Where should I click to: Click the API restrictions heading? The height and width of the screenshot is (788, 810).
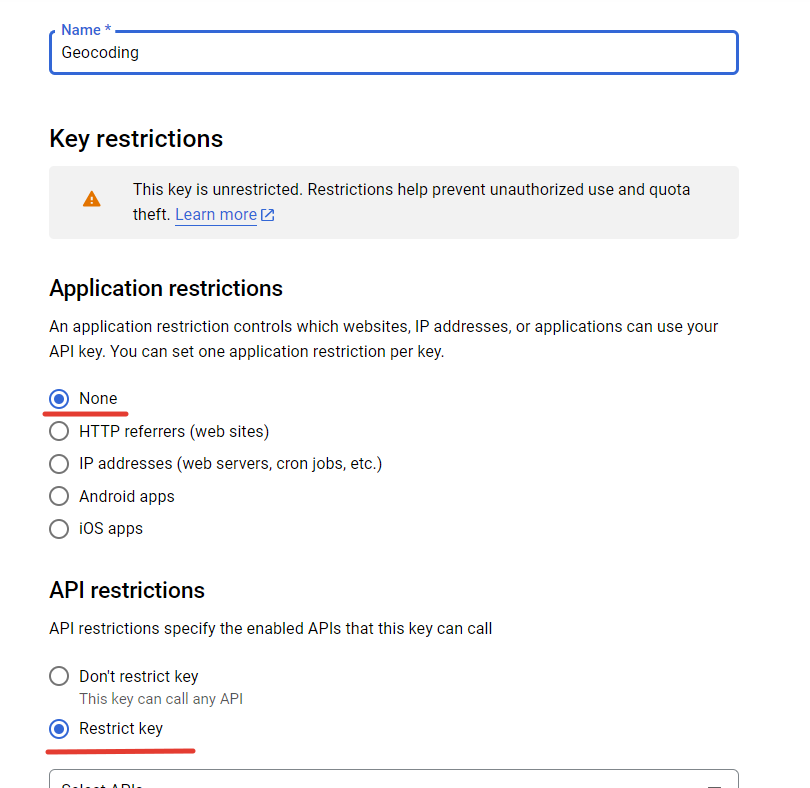(127, 590)
